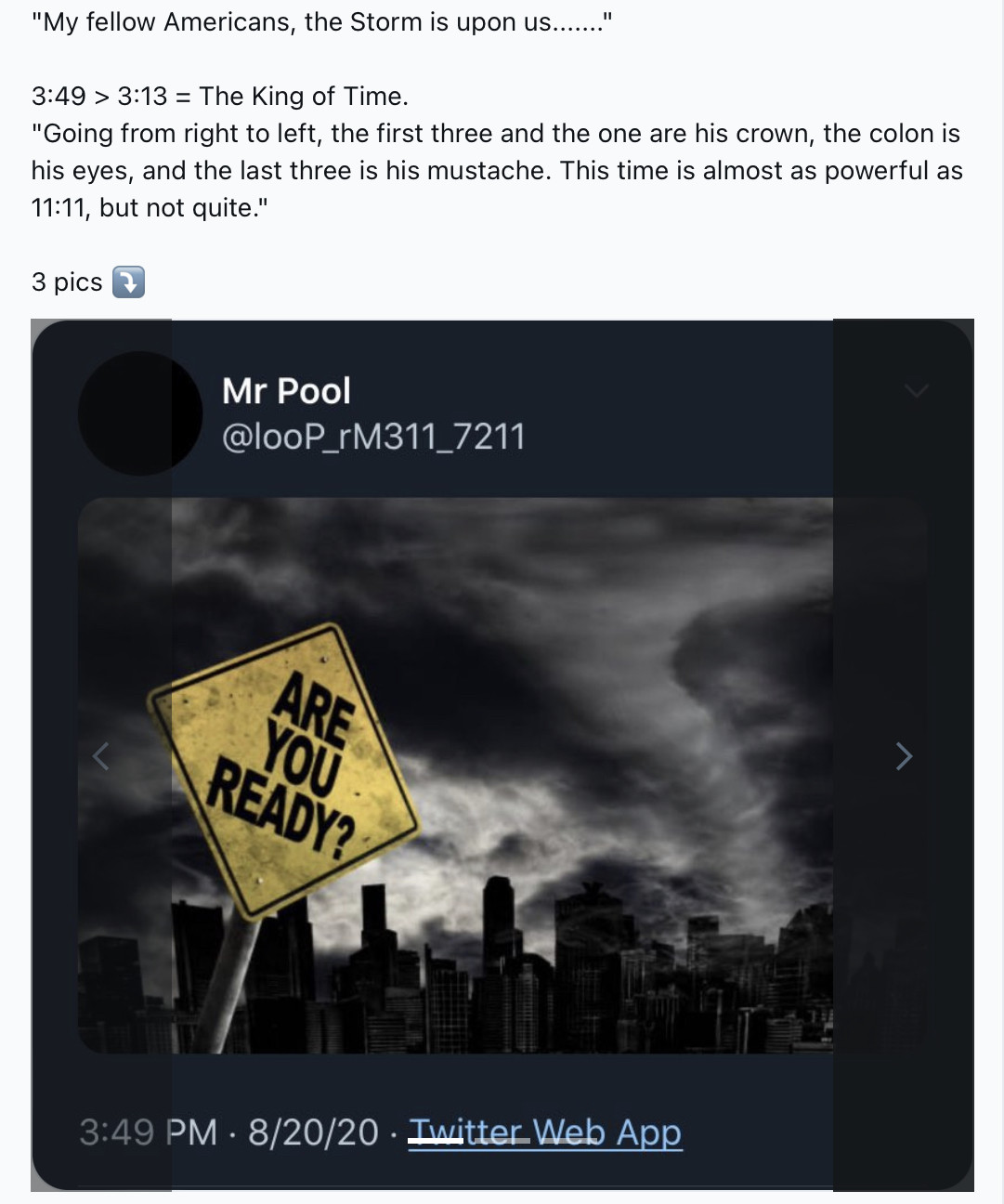Click the dark round profile avatar
Screen dimensions: 1004x1204
tap(139, 413)
